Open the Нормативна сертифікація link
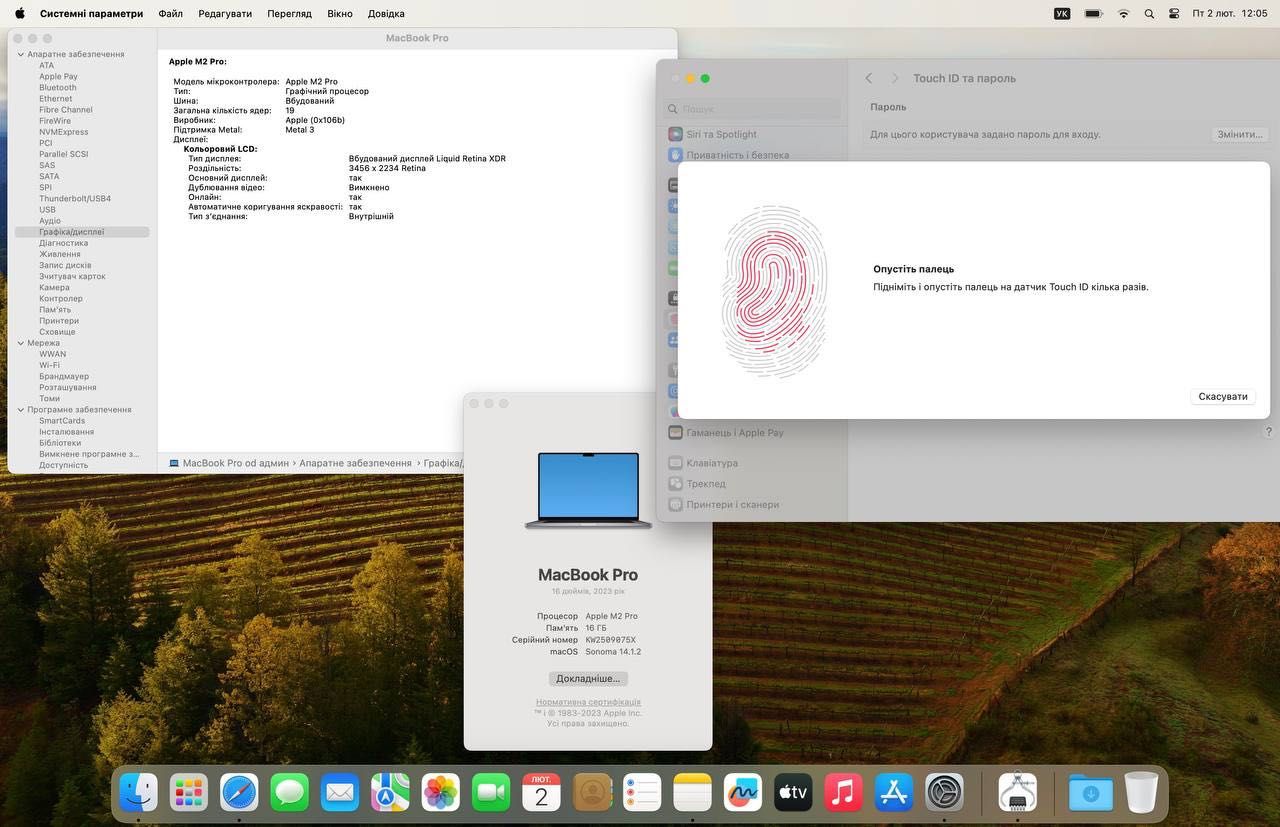This screenshot has width=1280, height=827. pyautogui.click(x=588, y=702)
